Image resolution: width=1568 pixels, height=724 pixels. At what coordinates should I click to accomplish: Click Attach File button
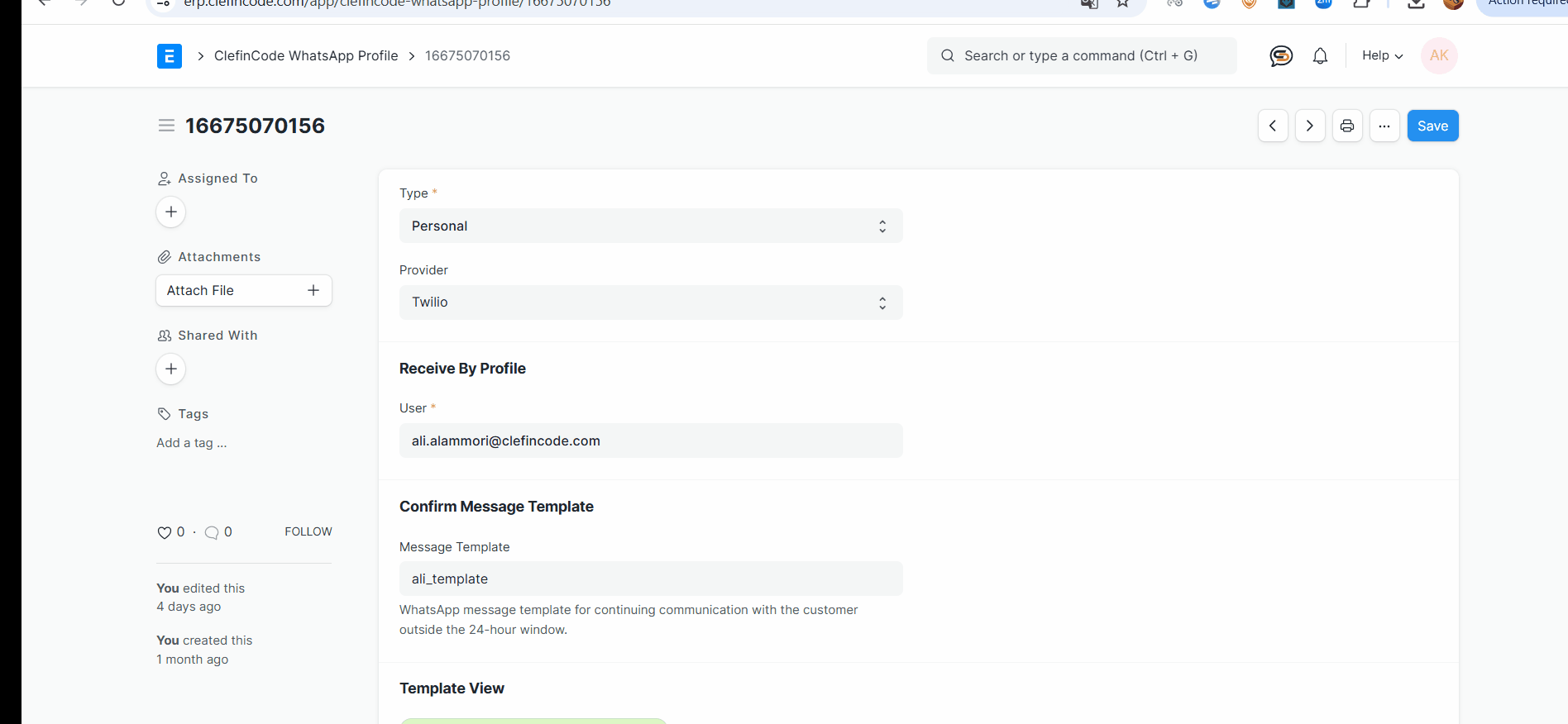(243, 291)
